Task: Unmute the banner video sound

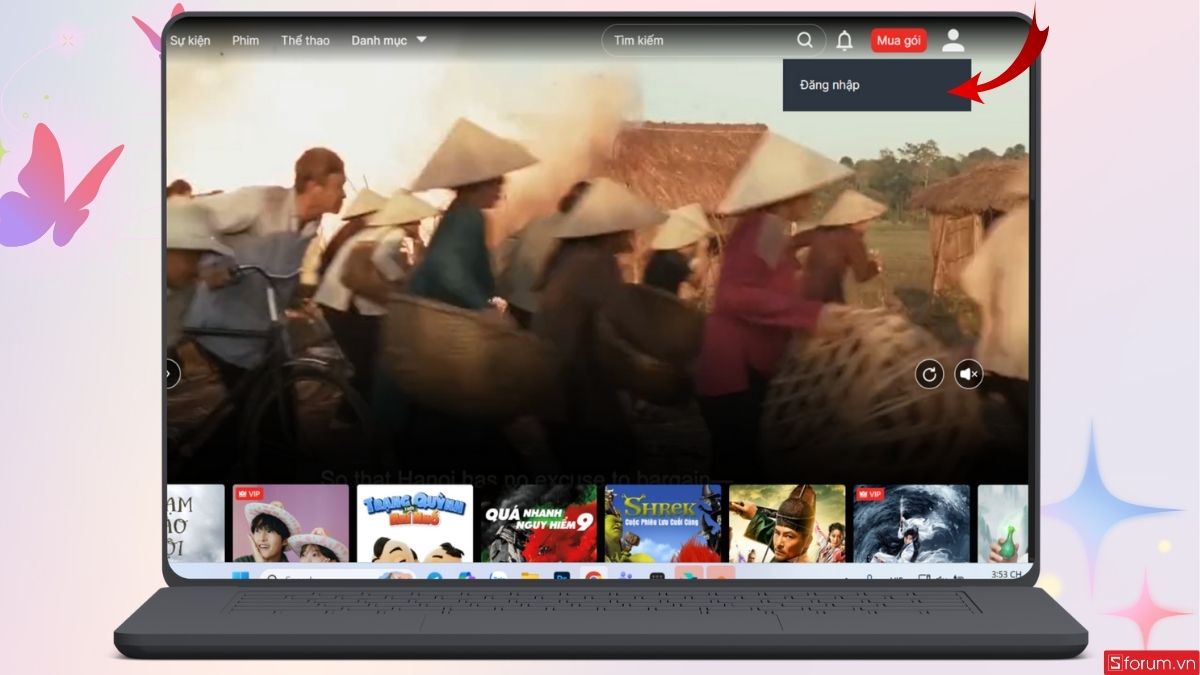Action: point(968,374)
